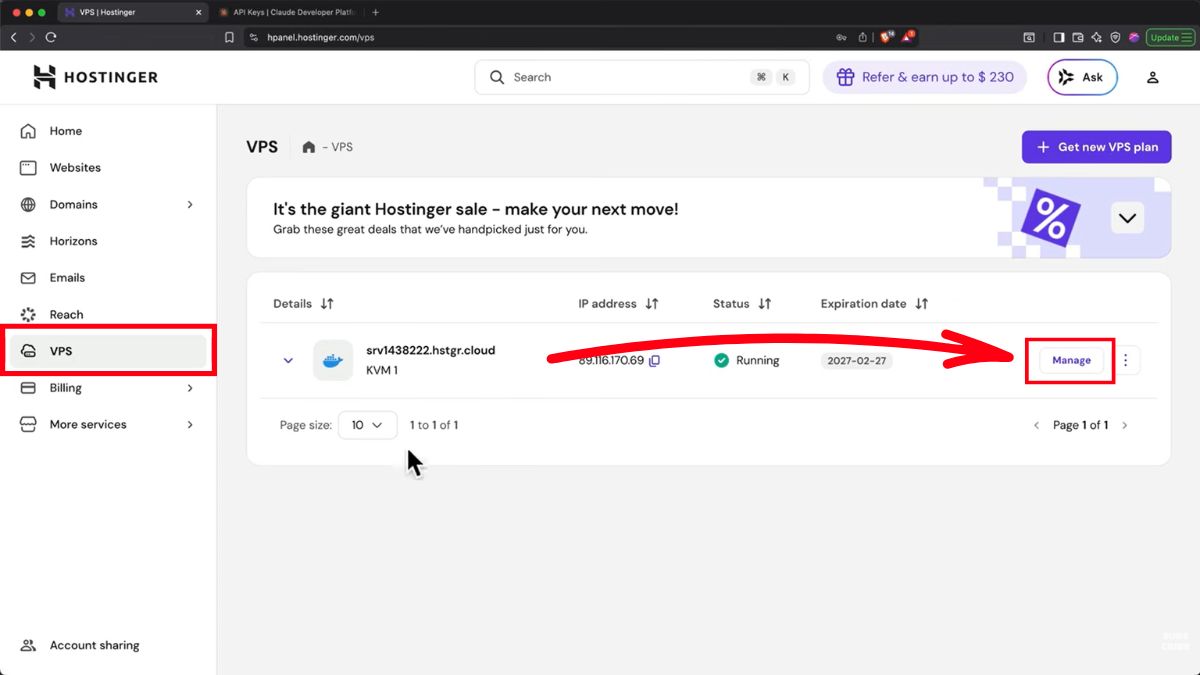Screen dimensions: 1200x675
Task: Sort table by Details column
Action: tap(327, 304)
